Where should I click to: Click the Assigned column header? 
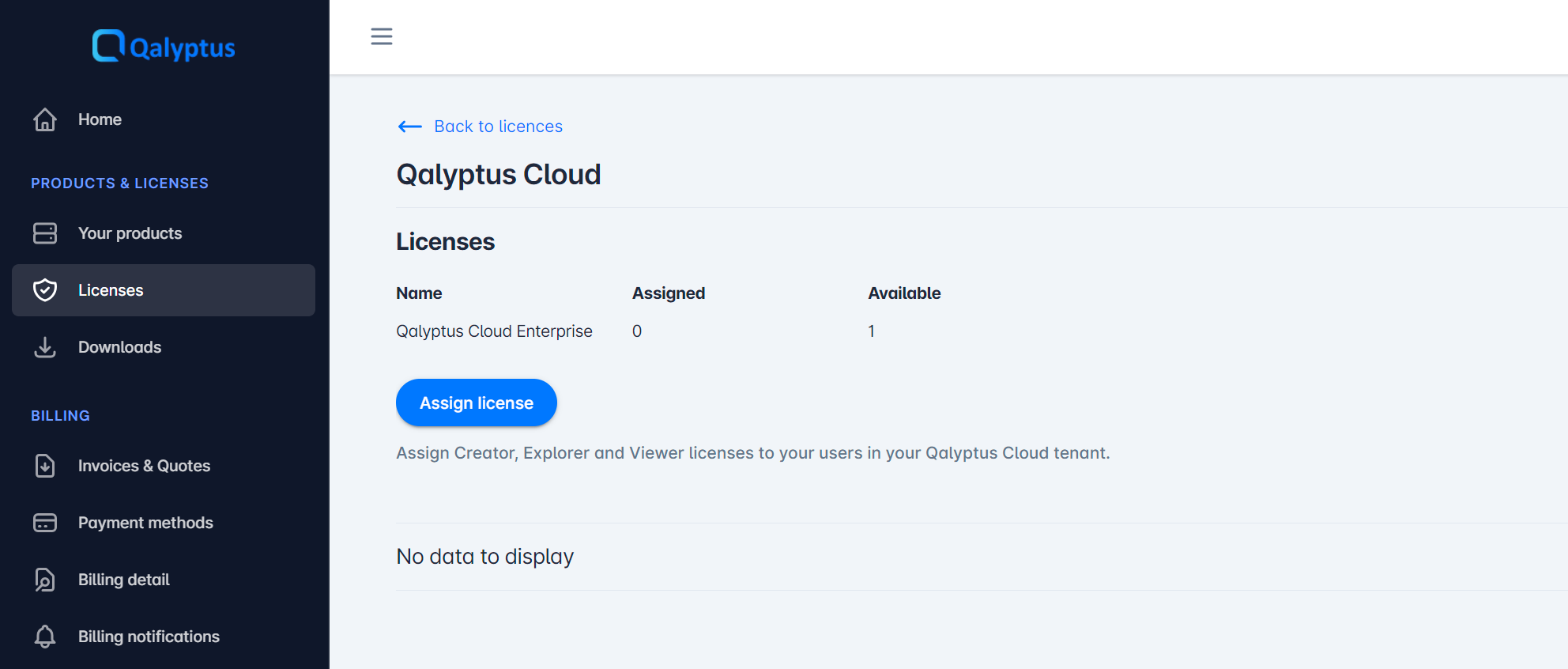point(669,293)
